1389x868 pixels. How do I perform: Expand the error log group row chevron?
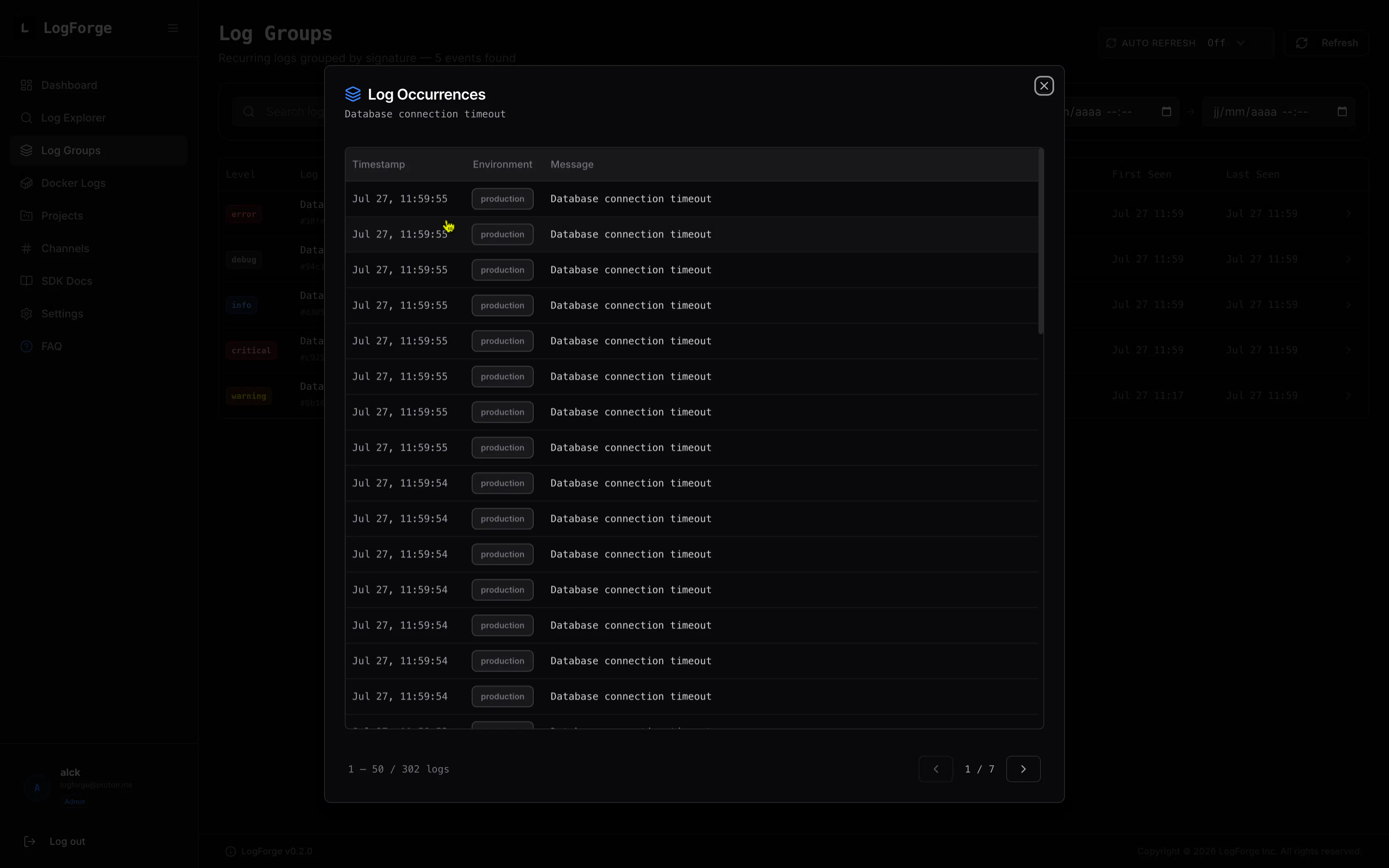[1348, 214]
